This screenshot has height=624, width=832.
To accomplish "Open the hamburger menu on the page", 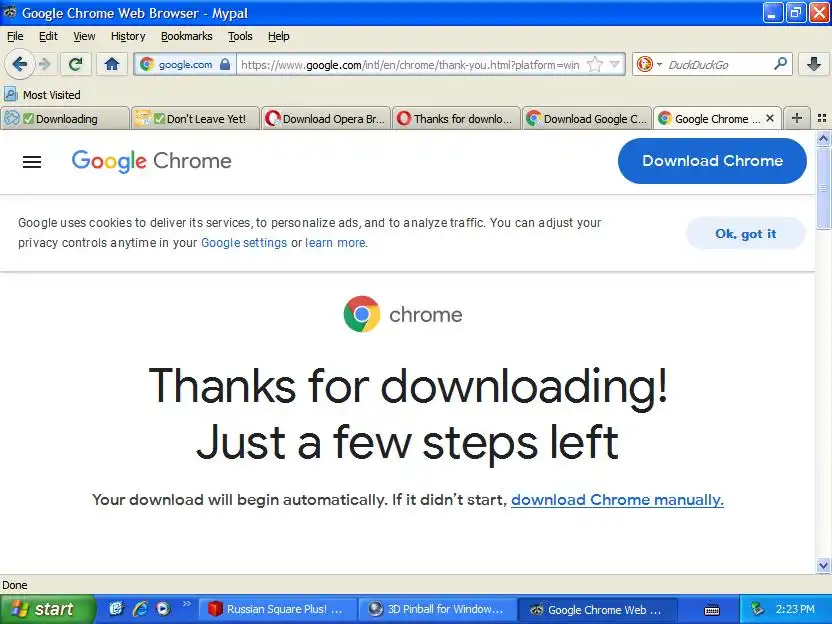I will (x=32, y=162).
